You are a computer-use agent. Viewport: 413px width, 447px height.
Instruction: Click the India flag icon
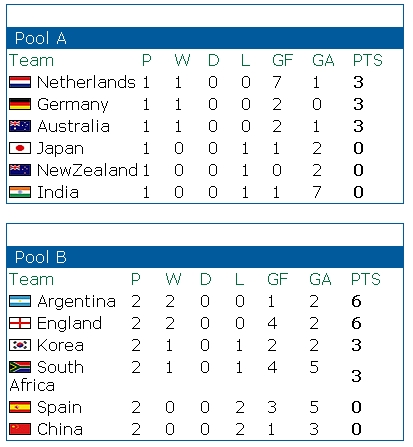[20, 192]
